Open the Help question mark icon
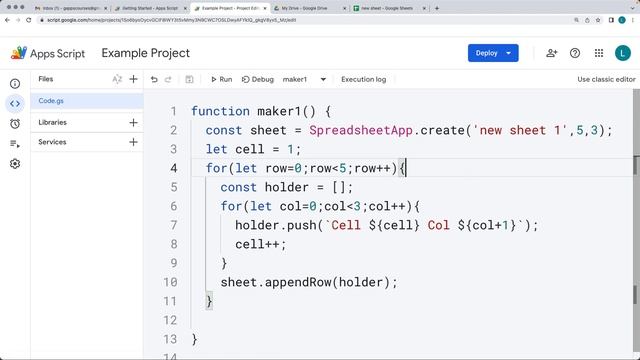 (x=575, y=53)
